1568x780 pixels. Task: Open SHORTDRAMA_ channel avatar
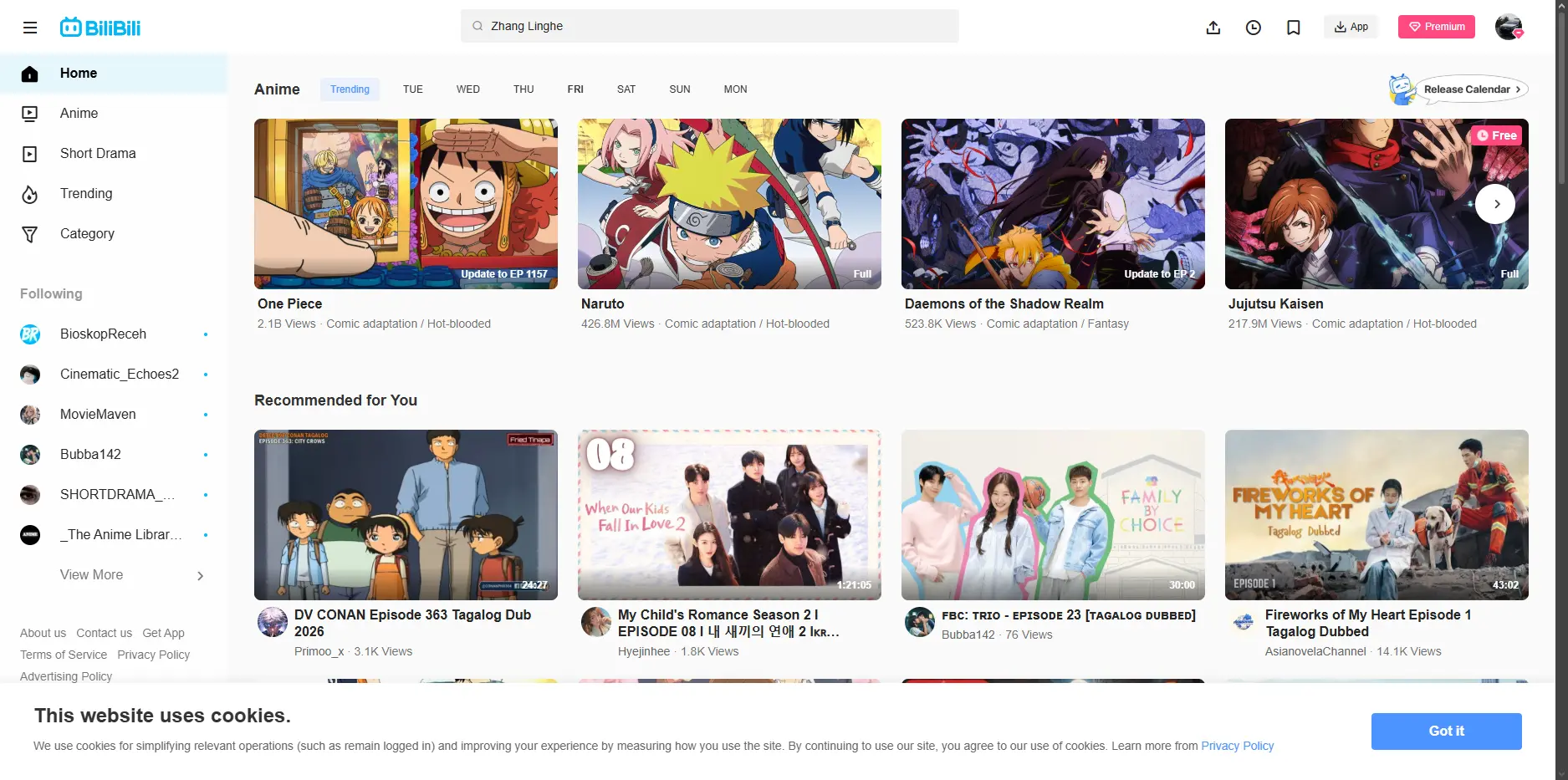(x=30, y=495)
